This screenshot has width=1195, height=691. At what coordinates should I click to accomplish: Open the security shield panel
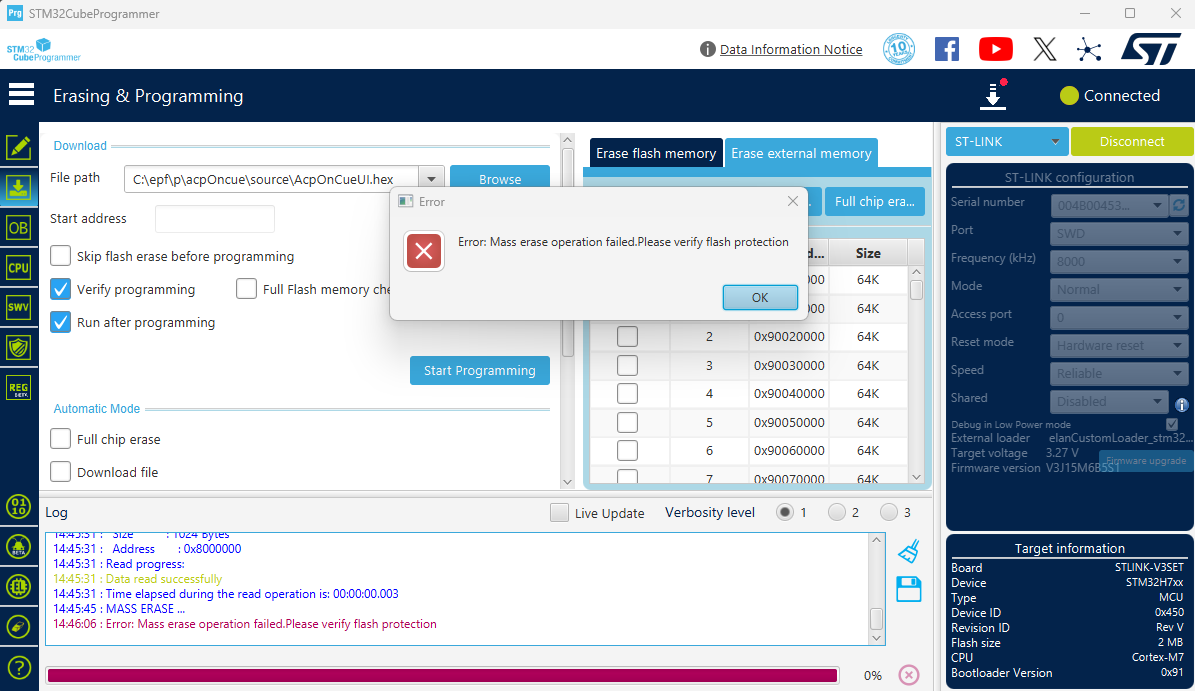(x=19, y=347)
